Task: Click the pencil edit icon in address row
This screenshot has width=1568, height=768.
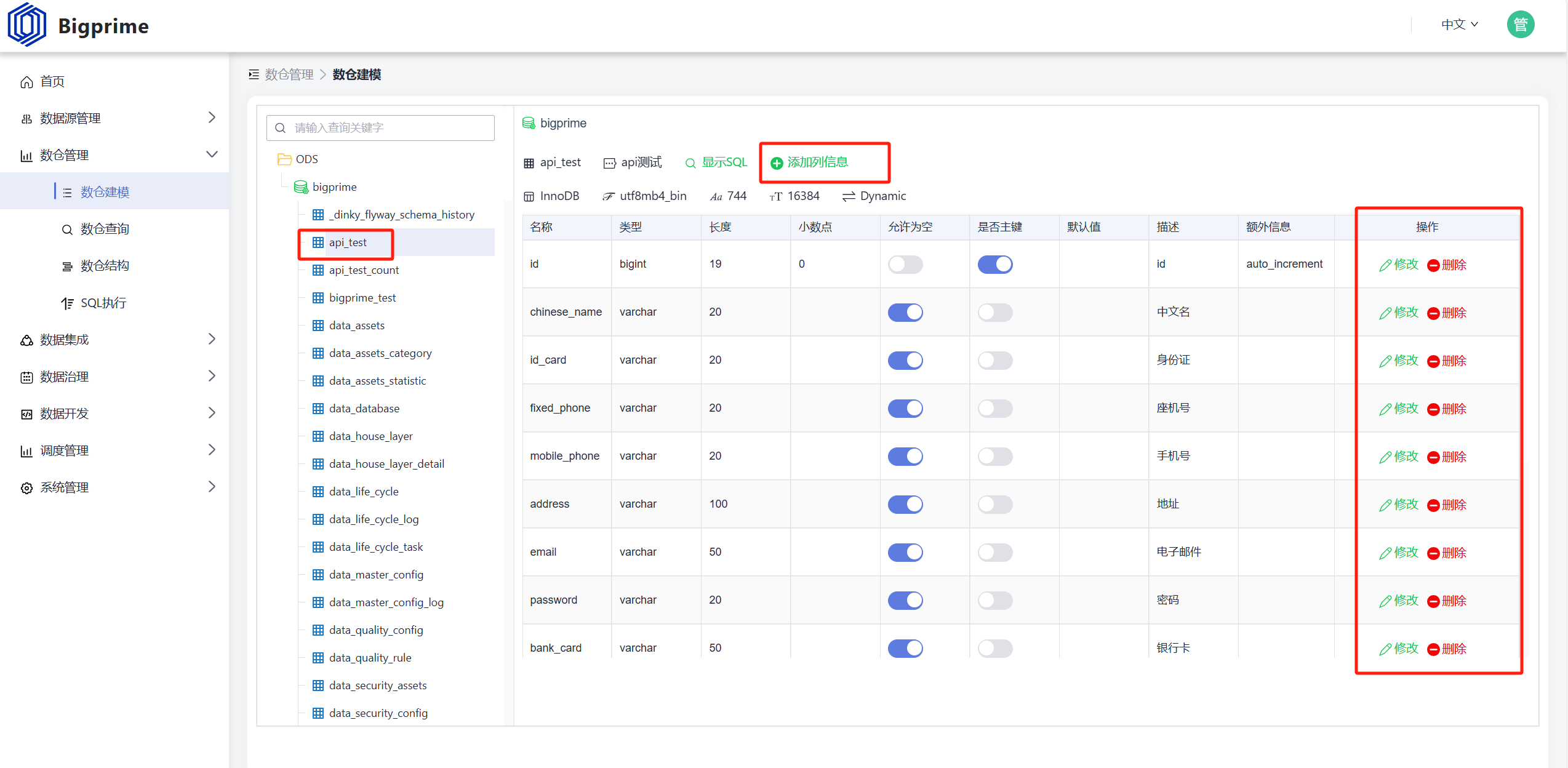Action: coord(1385,505)
